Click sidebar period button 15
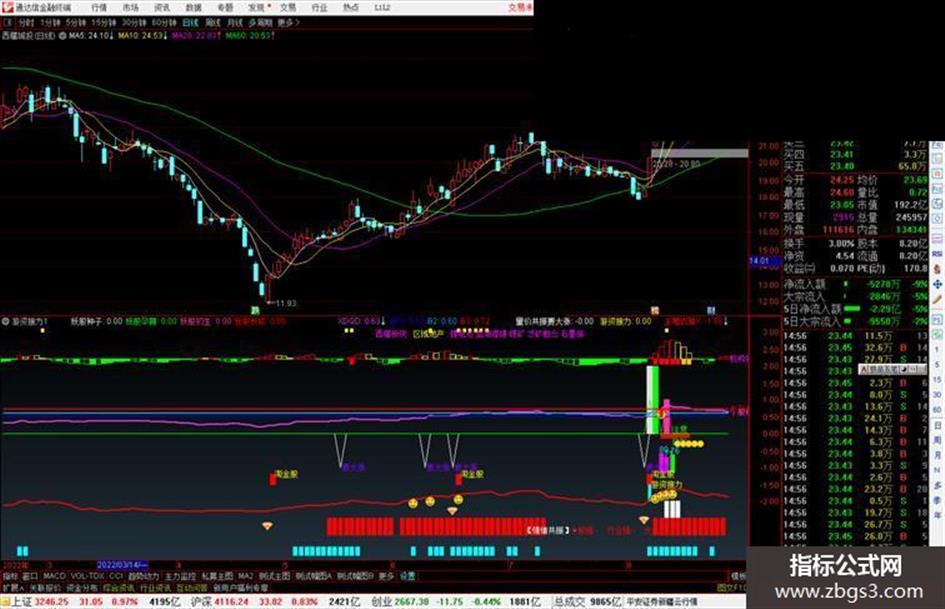Viewport: 945px width, 609px height. tap(937, 380)
